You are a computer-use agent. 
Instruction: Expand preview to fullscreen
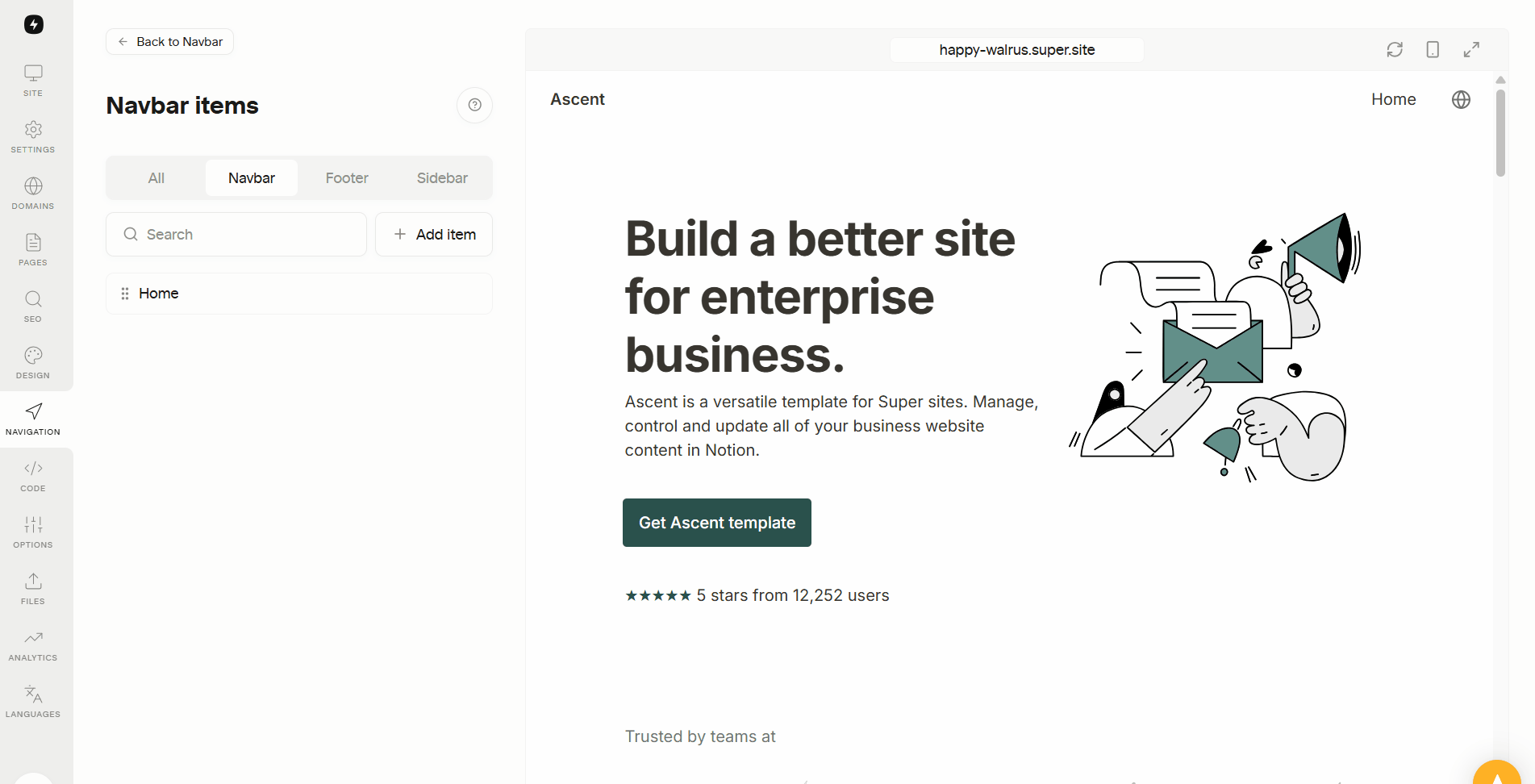pyautogui.click(x=1471, y=50)
